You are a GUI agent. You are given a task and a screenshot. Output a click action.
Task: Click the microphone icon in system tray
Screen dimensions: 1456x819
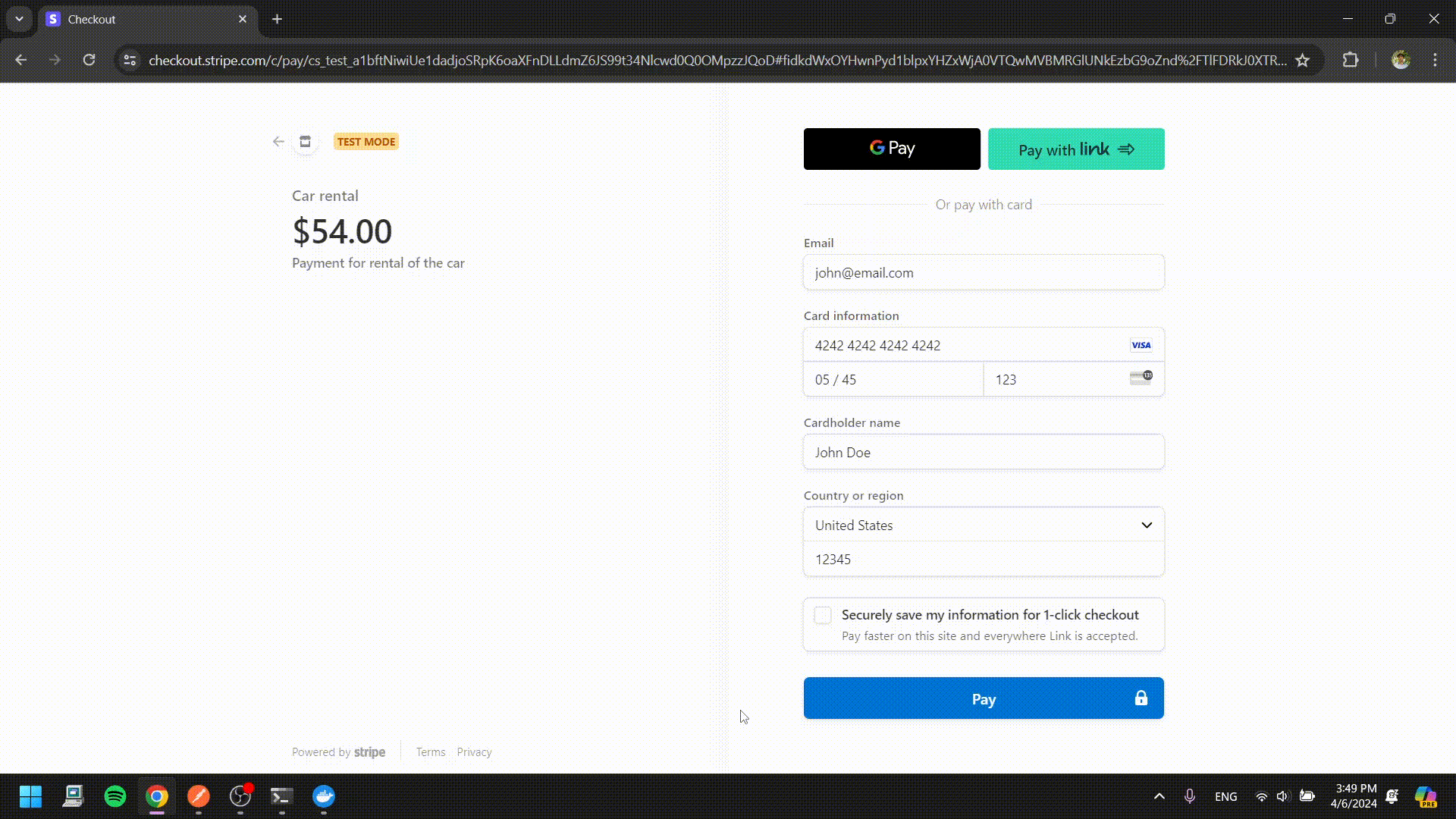tap(1189, 796)
